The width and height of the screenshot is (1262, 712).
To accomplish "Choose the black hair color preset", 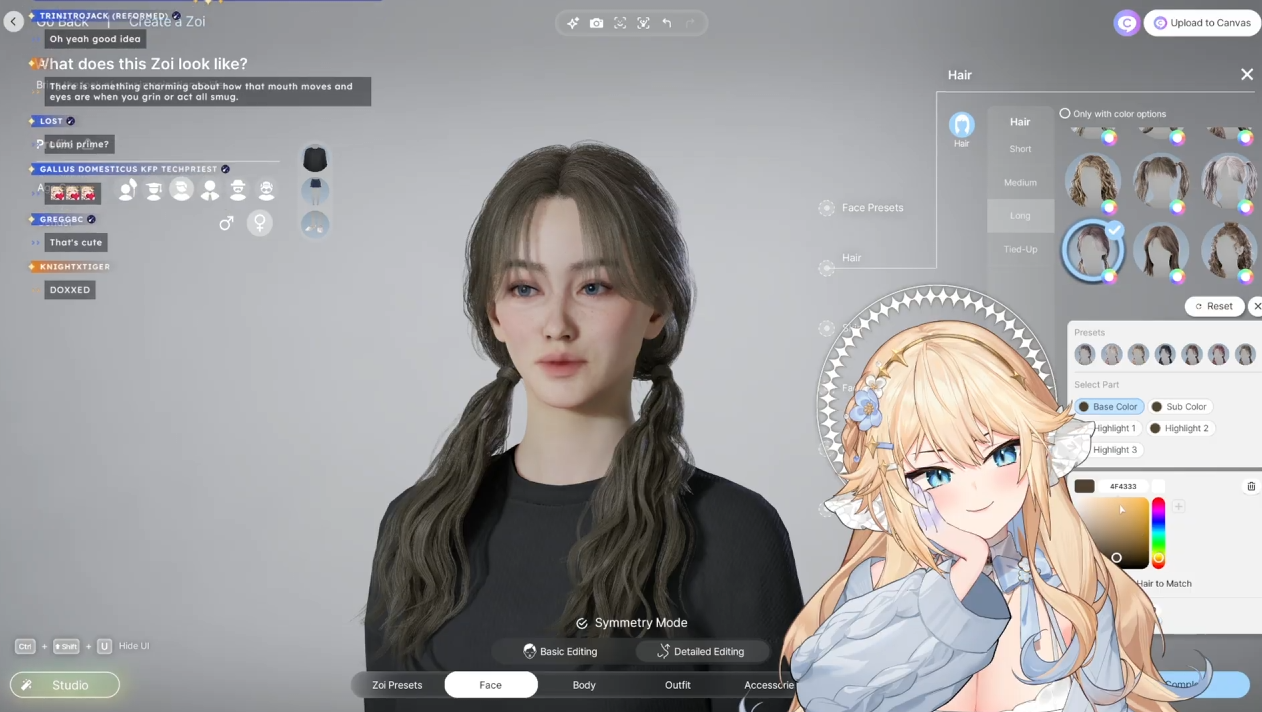I will [1165, 354].
